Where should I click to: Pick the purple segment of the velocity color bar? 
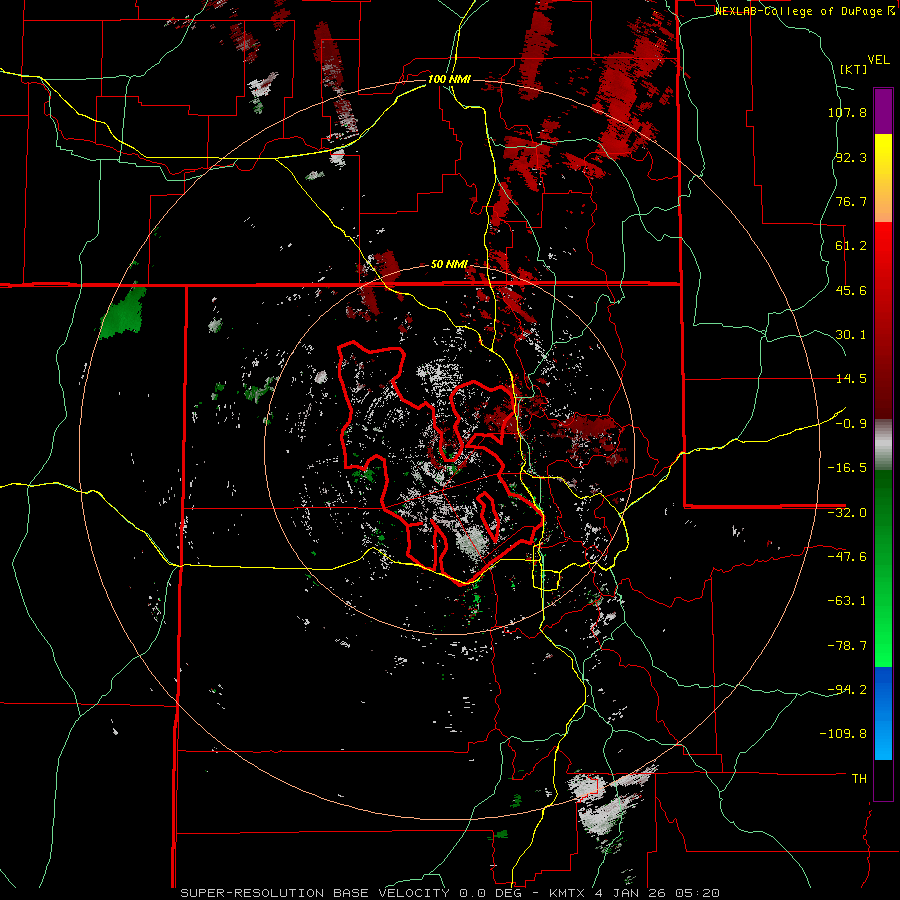(883, 111)
